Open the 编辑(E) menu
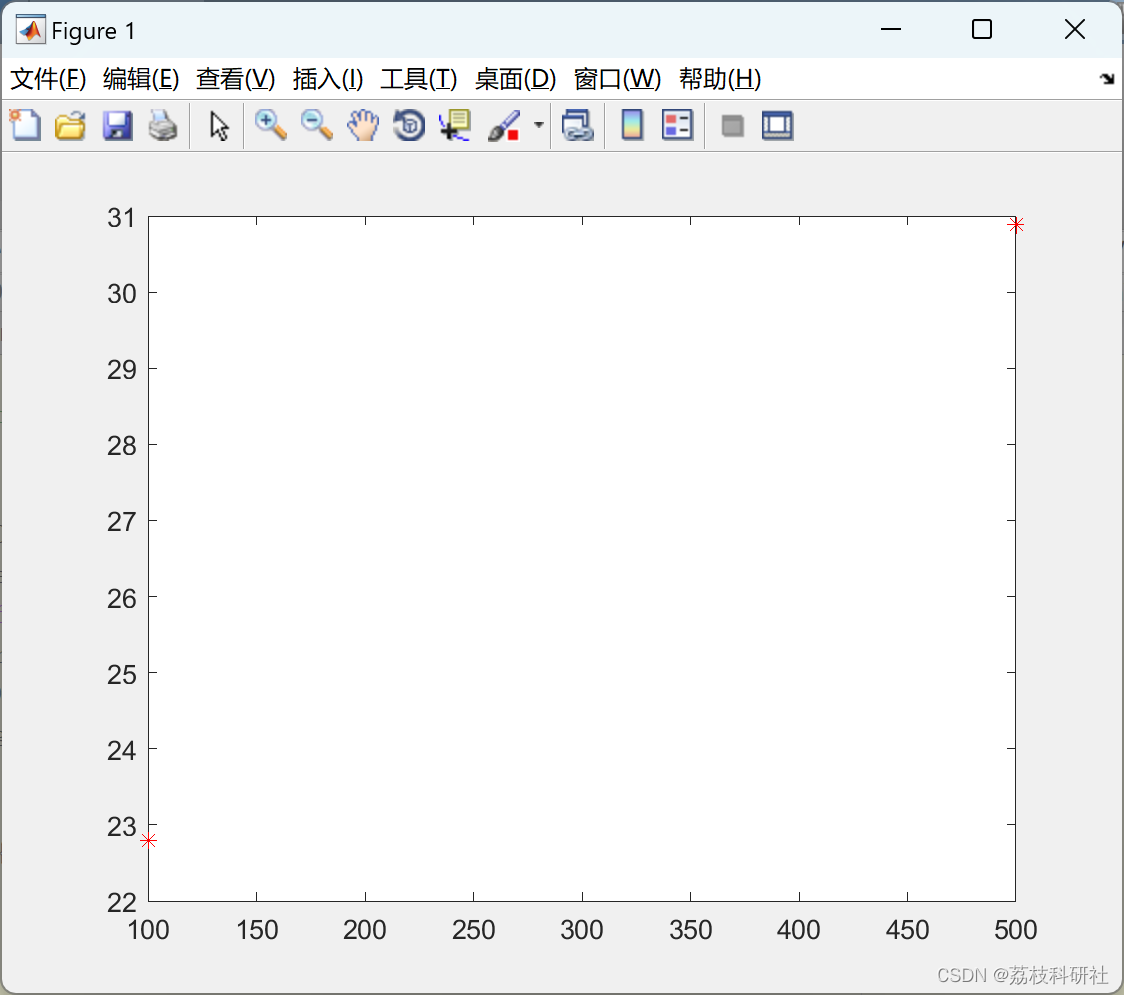Image resolution: width=1124 pixels, height=995 pixels. click(140, 79)
